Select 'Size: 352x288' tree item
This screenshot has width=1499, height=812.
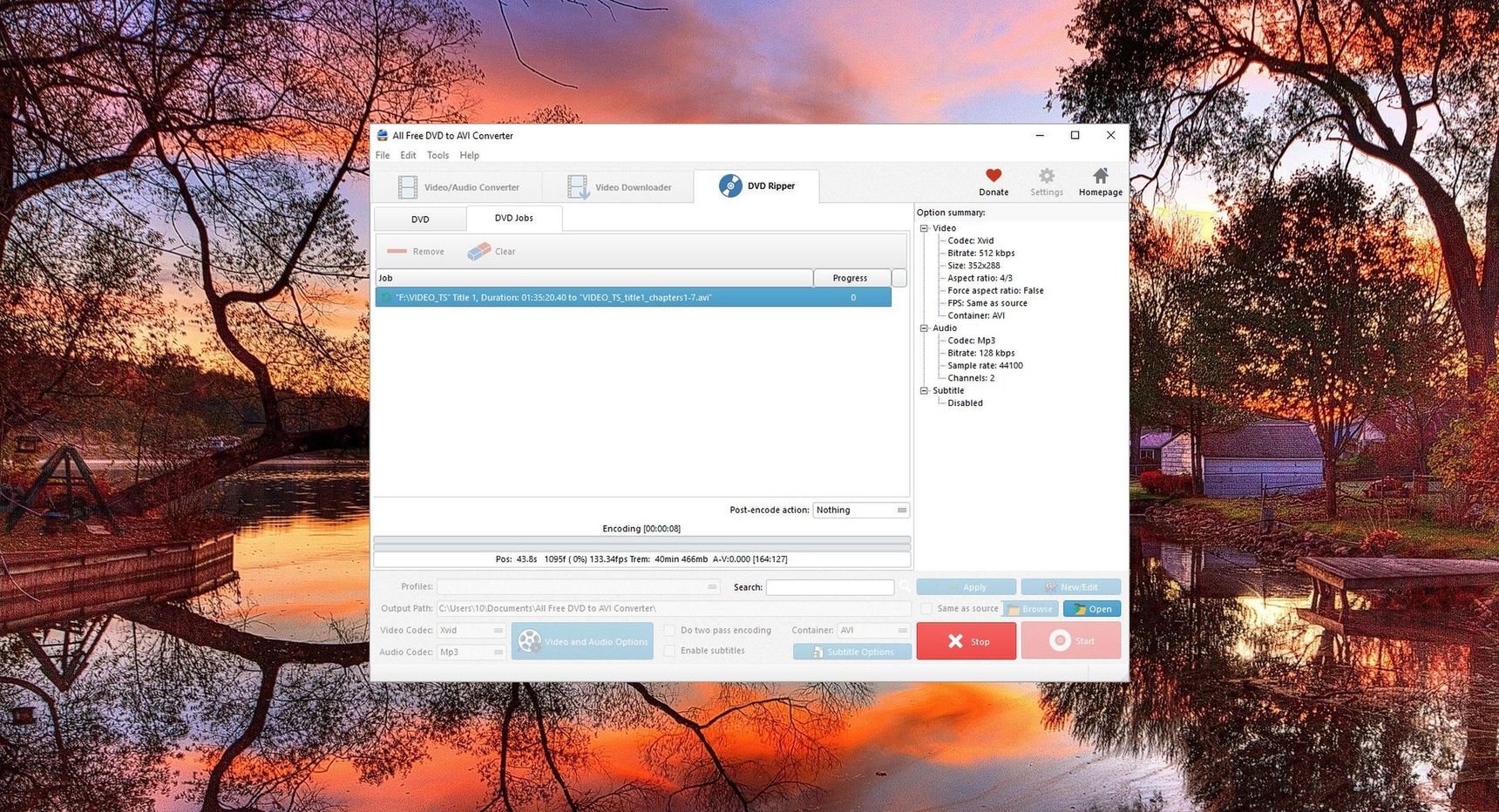point(973,266)
